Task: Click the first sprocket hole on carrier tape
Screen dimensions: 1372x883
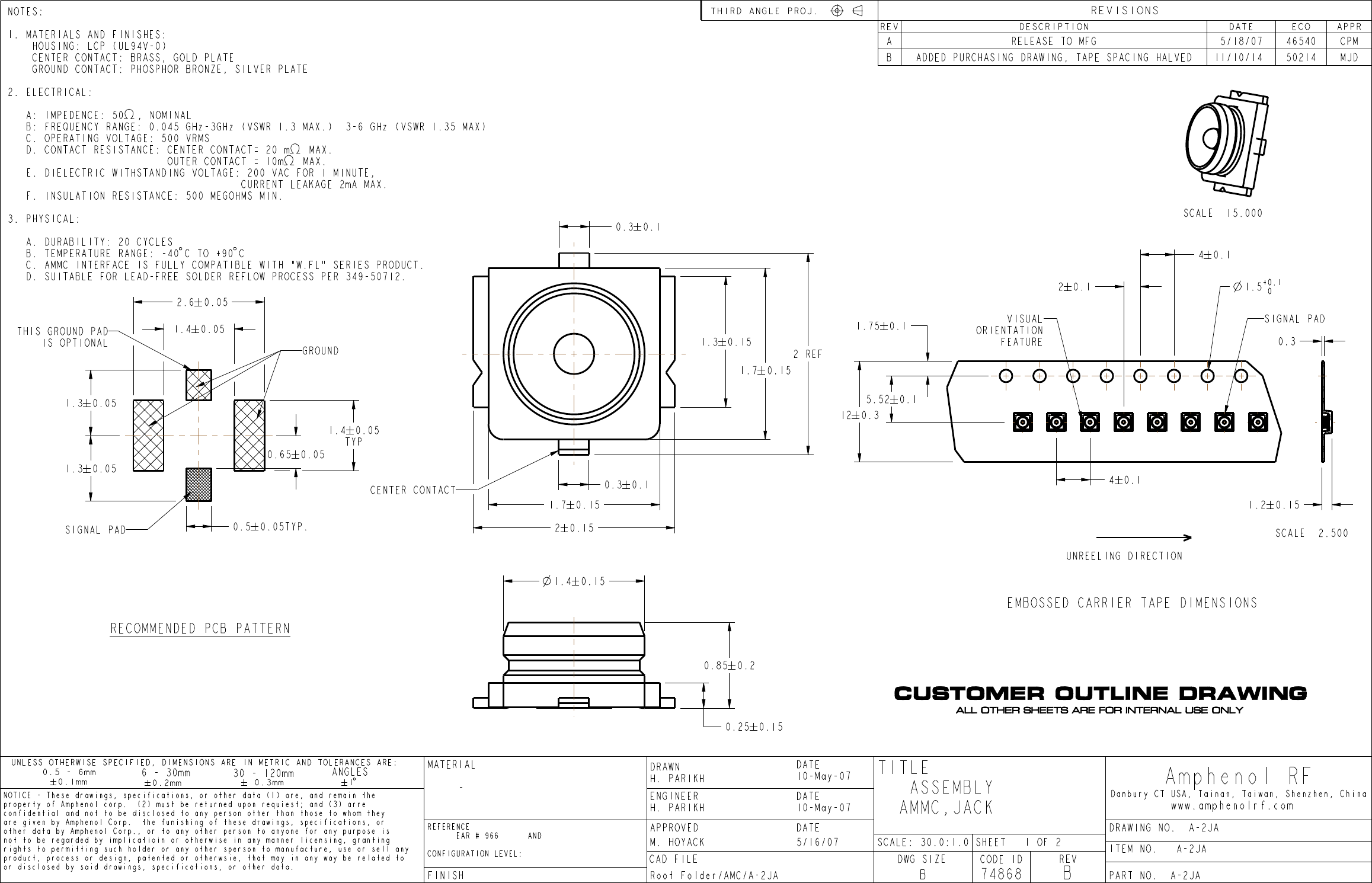Action: click(1006, 376)
